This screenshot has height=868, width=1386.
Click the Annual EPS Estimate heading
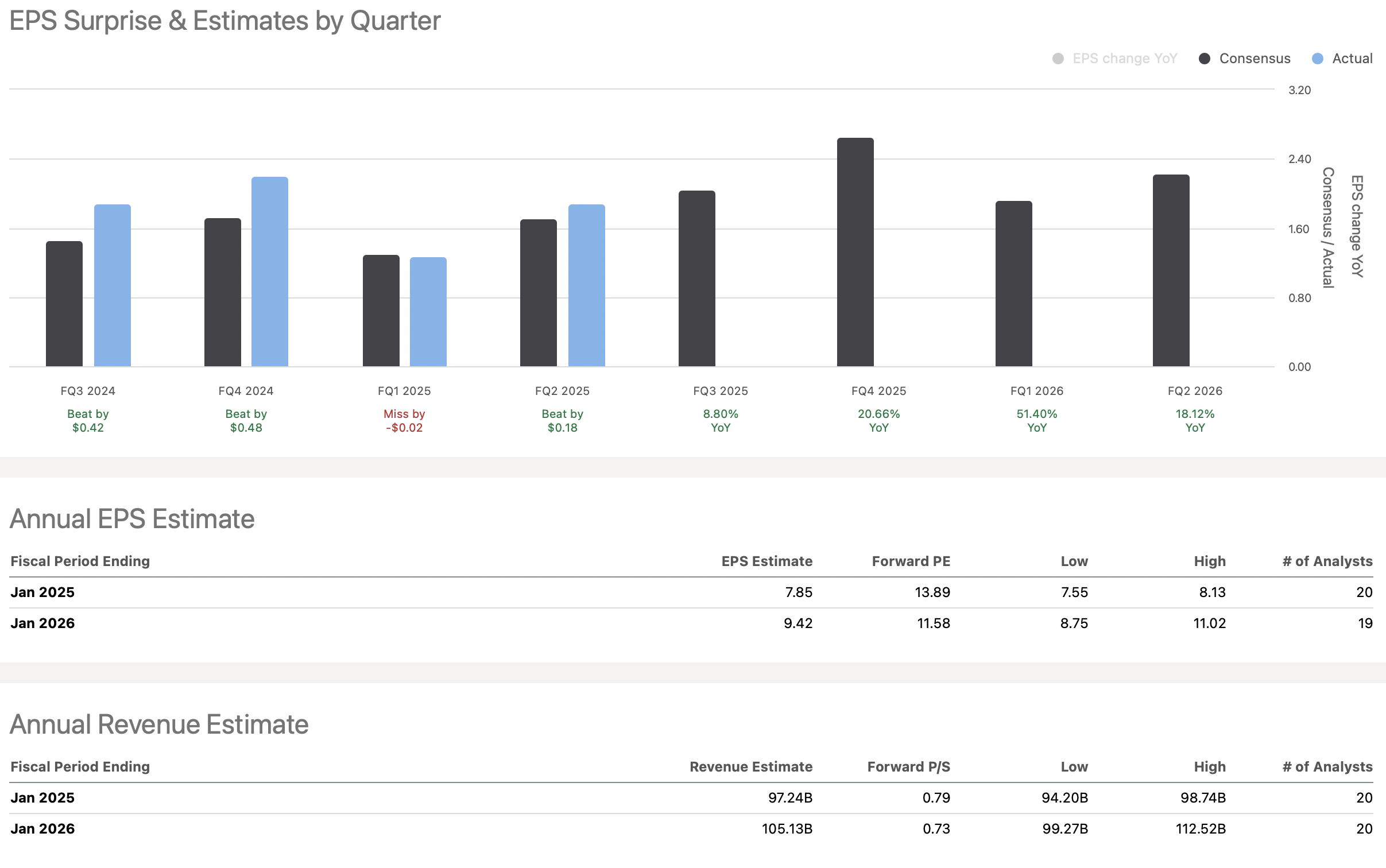[x=132, y=519]
